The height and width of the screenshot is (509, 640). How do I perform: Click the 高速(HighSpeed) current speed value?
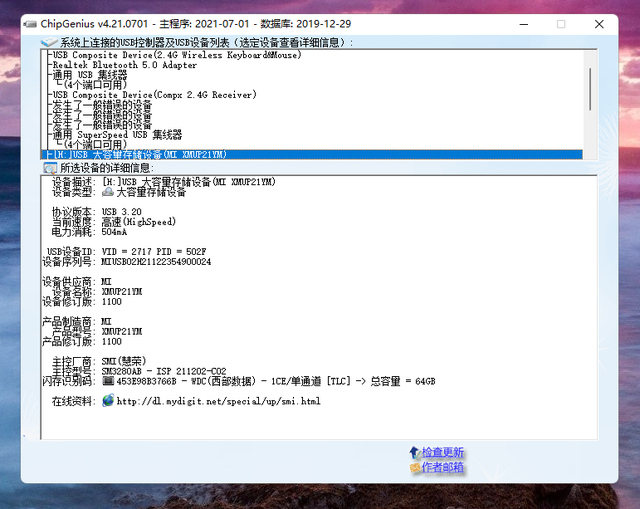[x=139, y=222]
